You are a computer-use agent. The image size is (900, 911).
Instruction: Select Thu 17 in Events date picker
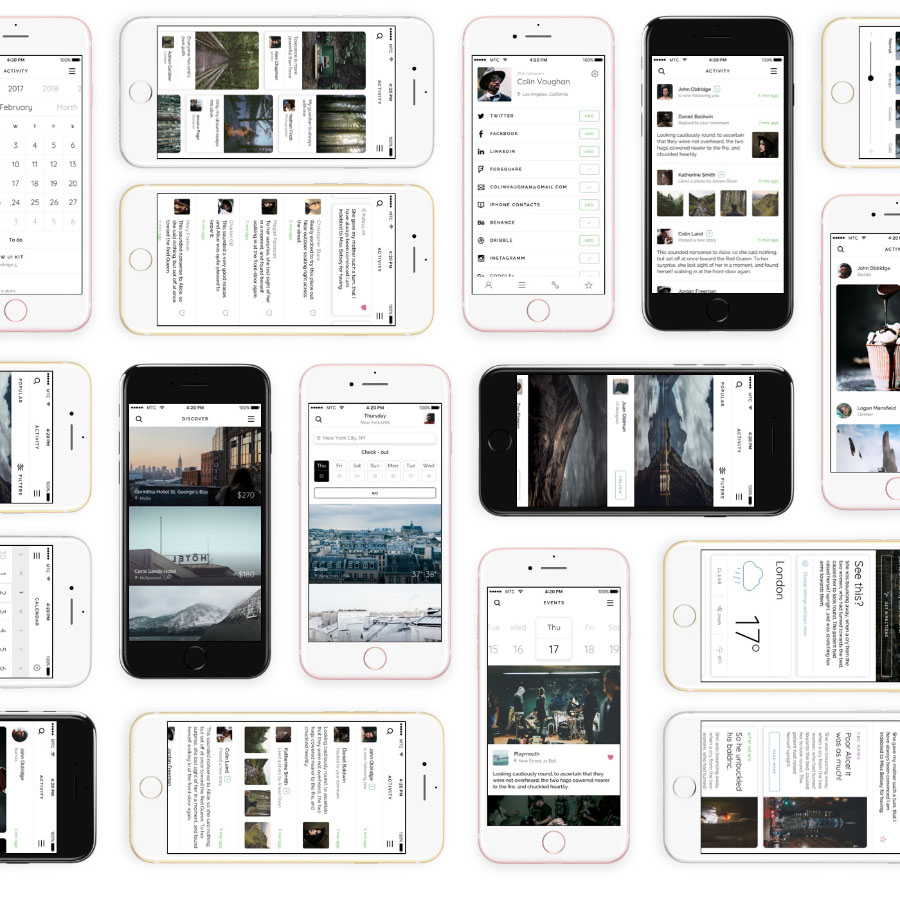coord(553,639)
